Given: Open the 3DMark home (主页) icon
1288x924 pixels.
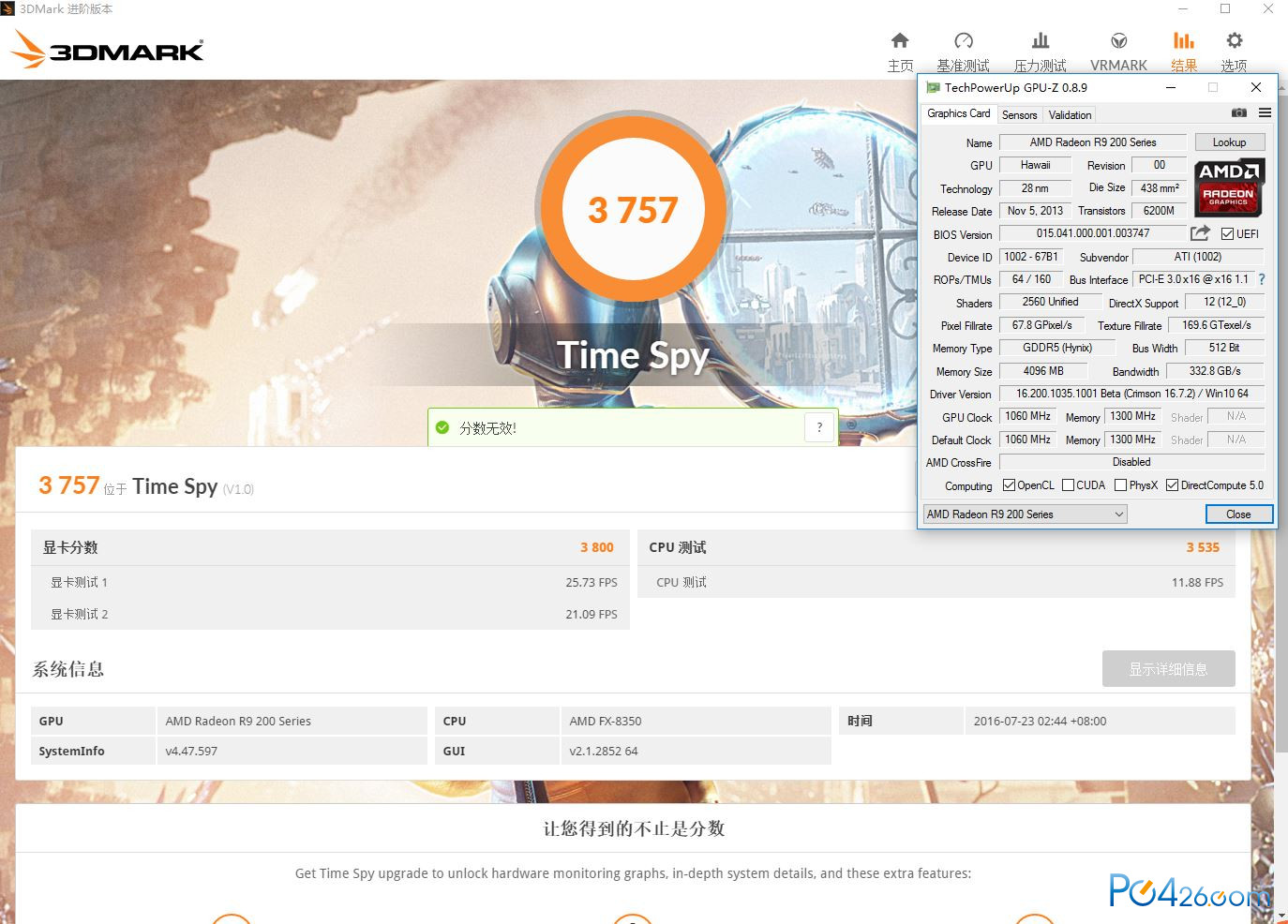Looking at the screenshot, I should coord(900,40).
